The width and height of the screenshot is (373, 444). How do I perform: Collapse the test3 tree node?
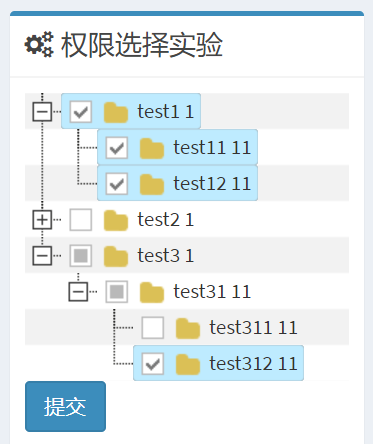42,256
